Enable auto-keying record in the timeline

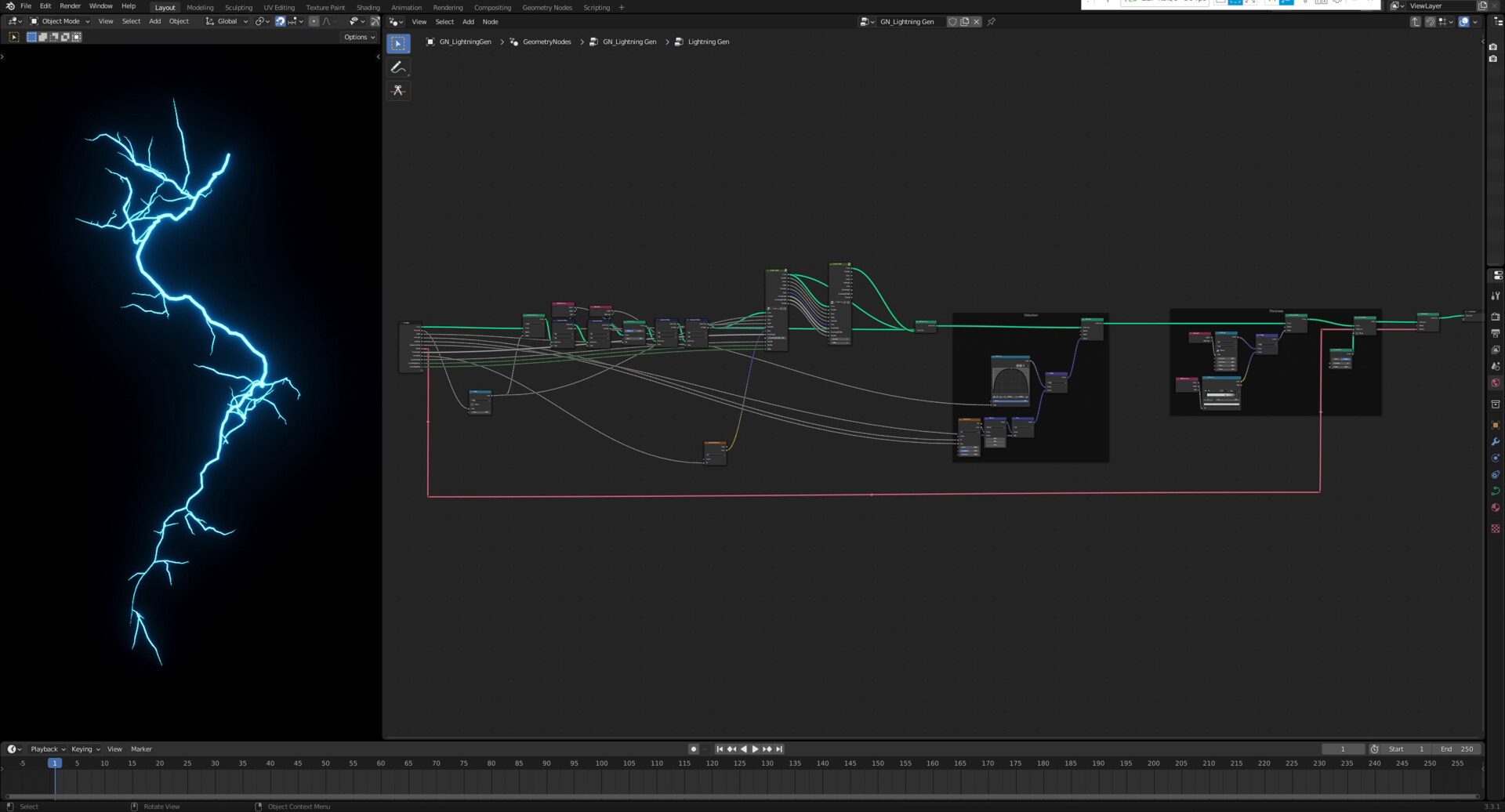[x=694, y=749]
